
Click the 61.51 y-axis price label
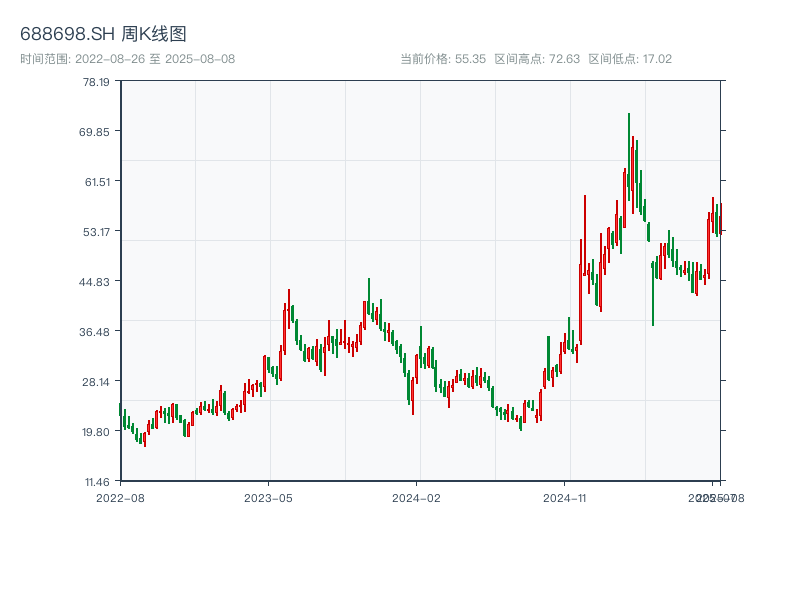click(x=97, y=181)
